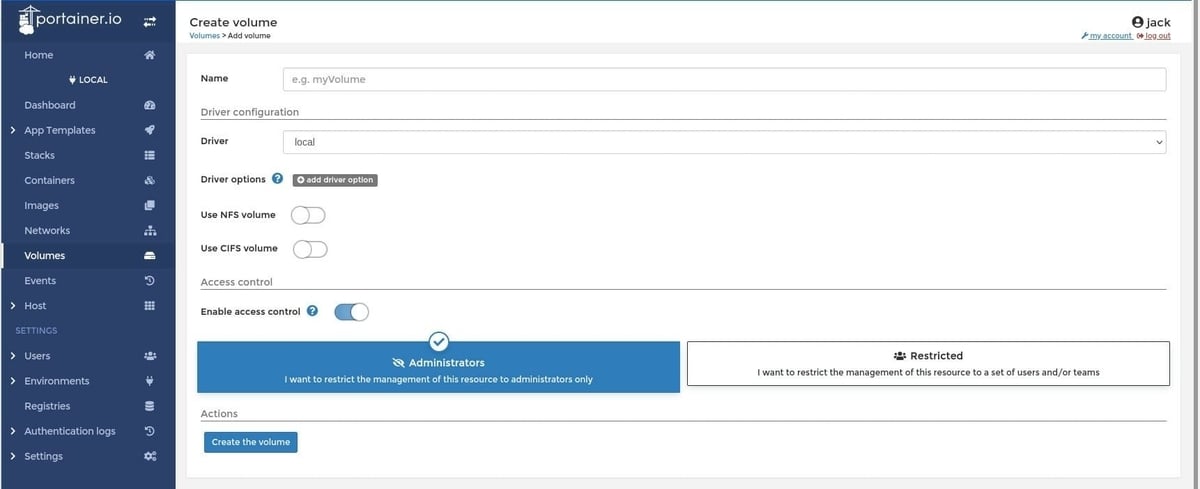1200x489 pixels.
Task: Click the Home house icon
Action: 150,55
